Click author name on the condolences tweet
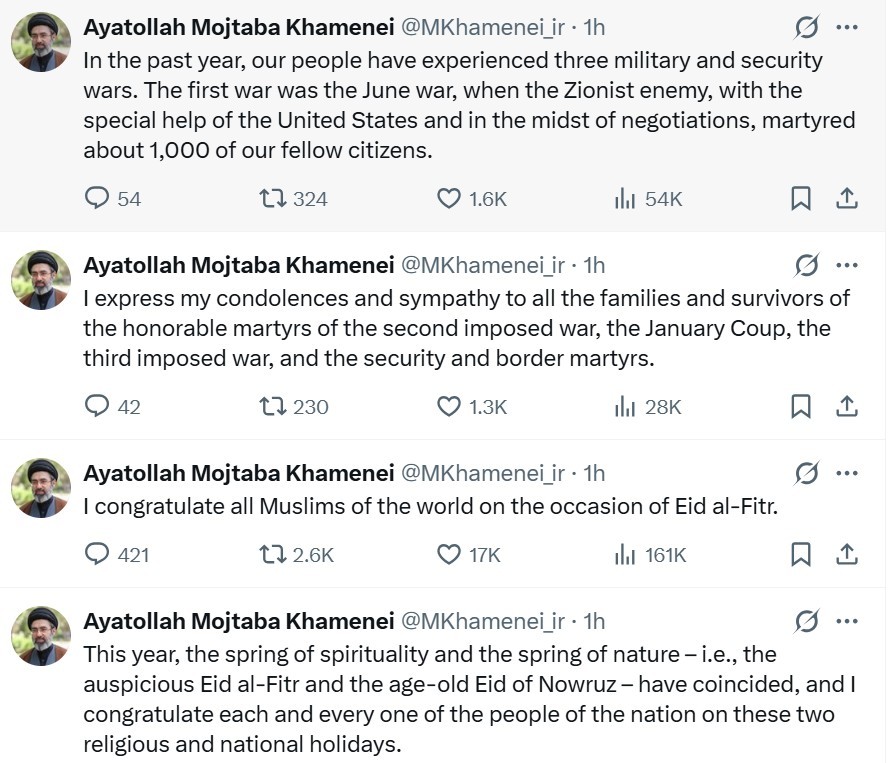This screenshot has height=763, width=889. point(238,265)
